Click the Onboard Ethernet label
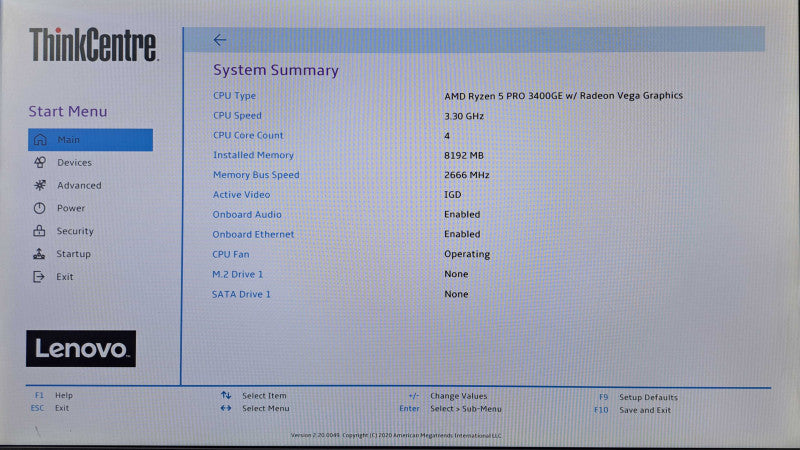Viewport: 800px width, 450px height. coord(253,234)
